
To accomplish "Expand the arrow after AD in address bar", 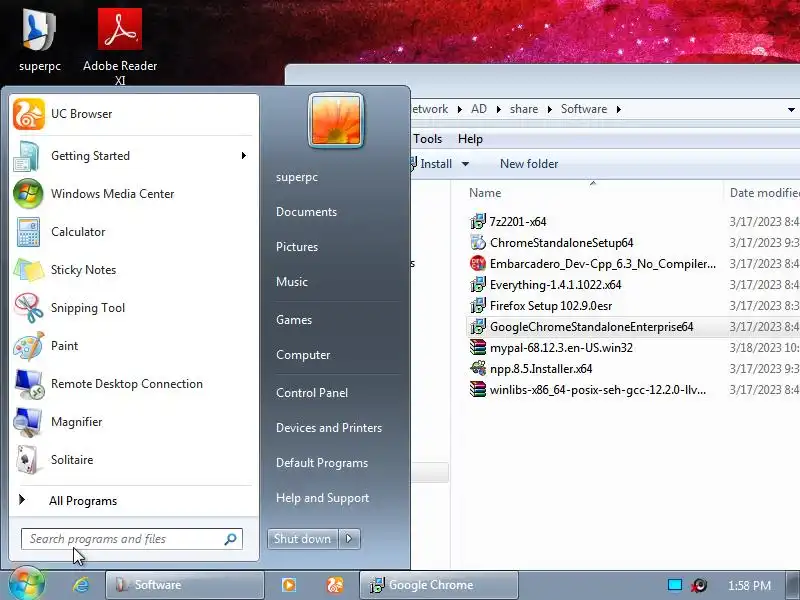I will (498, 109).
